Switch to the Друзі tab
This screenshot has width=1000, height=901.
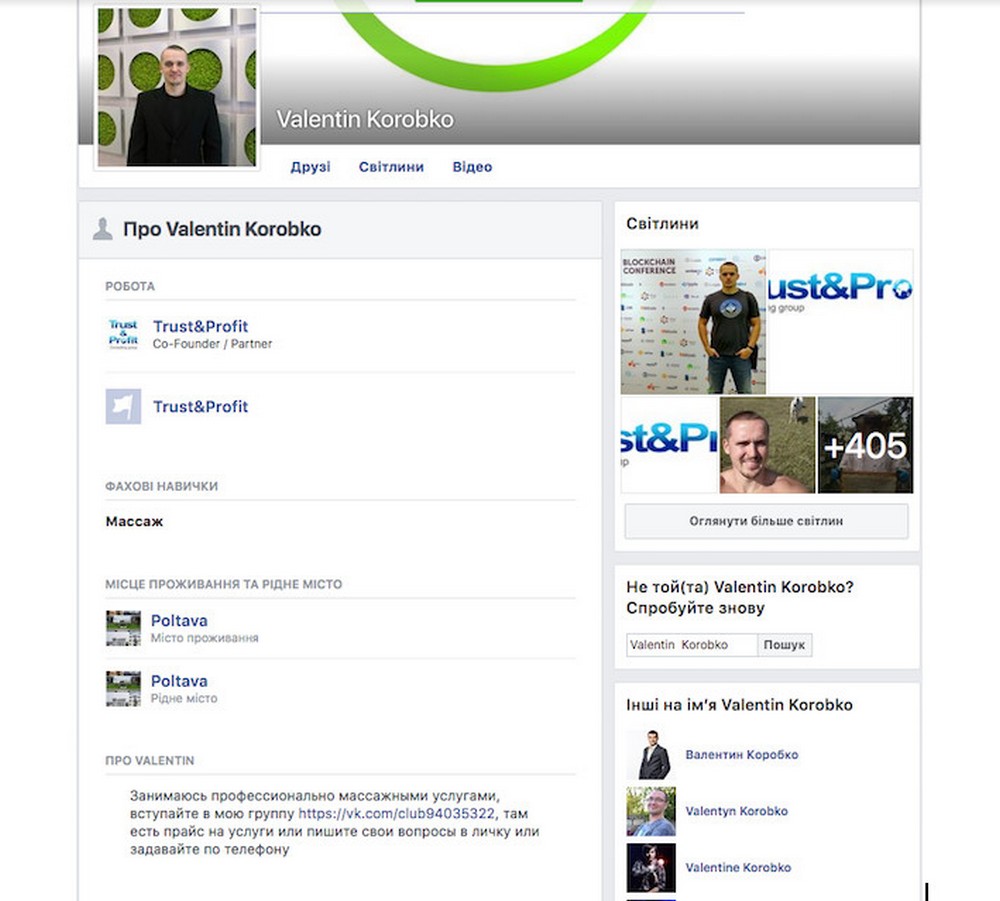click(x=311, y=167)
